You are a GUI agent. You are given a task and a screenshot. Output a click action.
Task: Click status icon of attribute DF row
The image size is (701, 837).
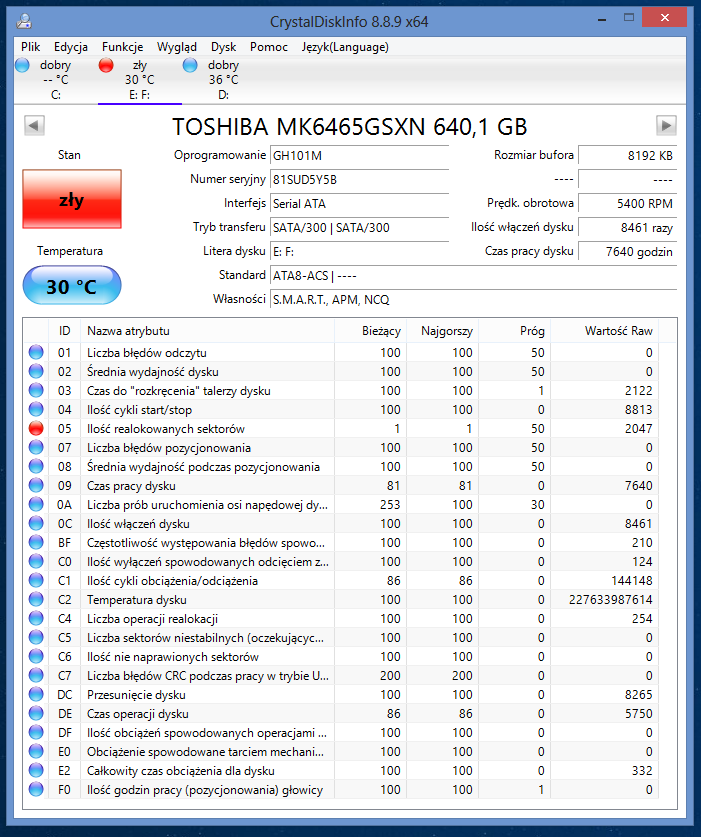pos(36,732)
